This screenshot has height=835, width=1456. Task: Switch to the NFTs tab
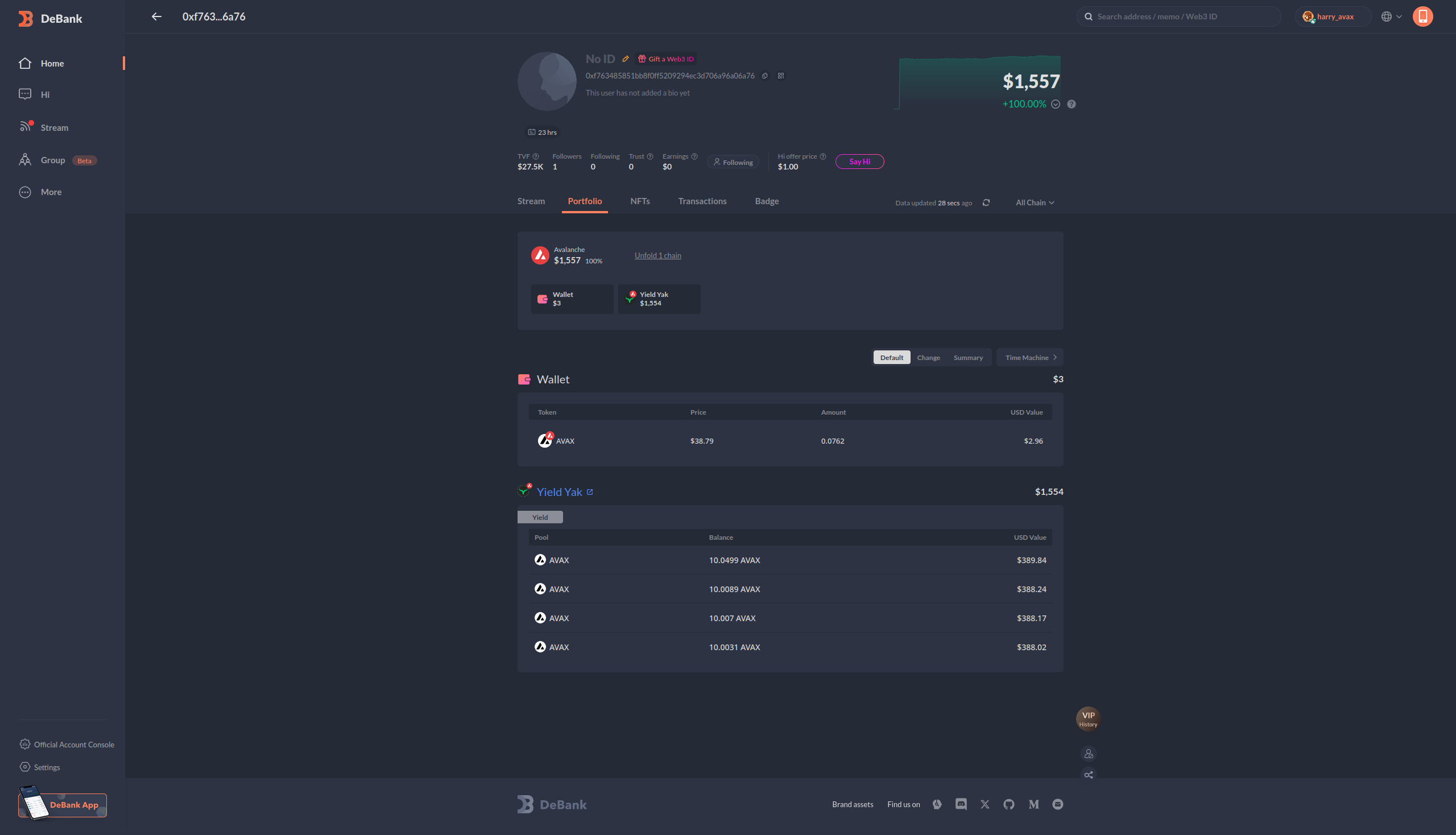point(640,202)
